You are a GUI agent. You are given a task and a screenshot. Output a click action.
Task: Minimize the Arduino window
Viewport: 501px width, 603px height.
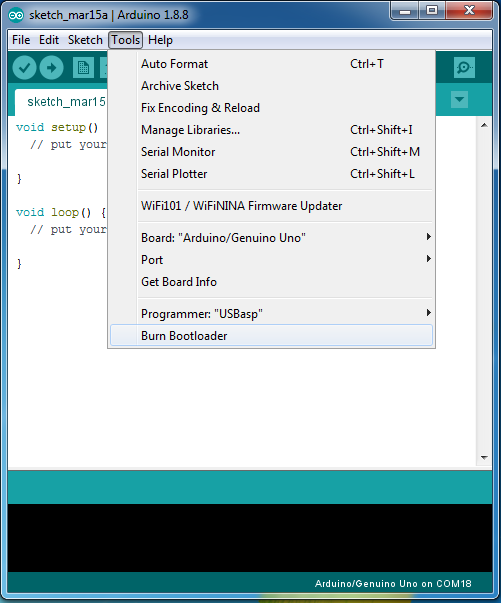coord(404,11)
